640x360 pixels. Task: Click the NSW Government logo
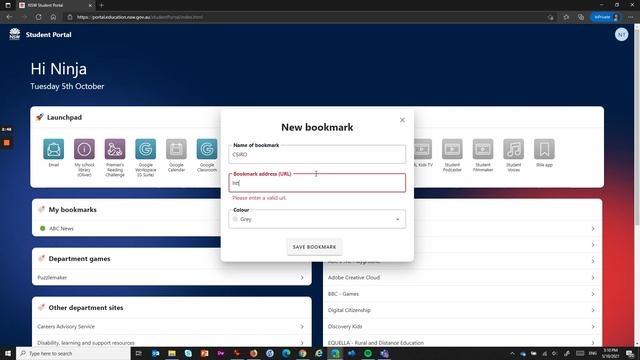pyautogui.click(x=15, y=34)
